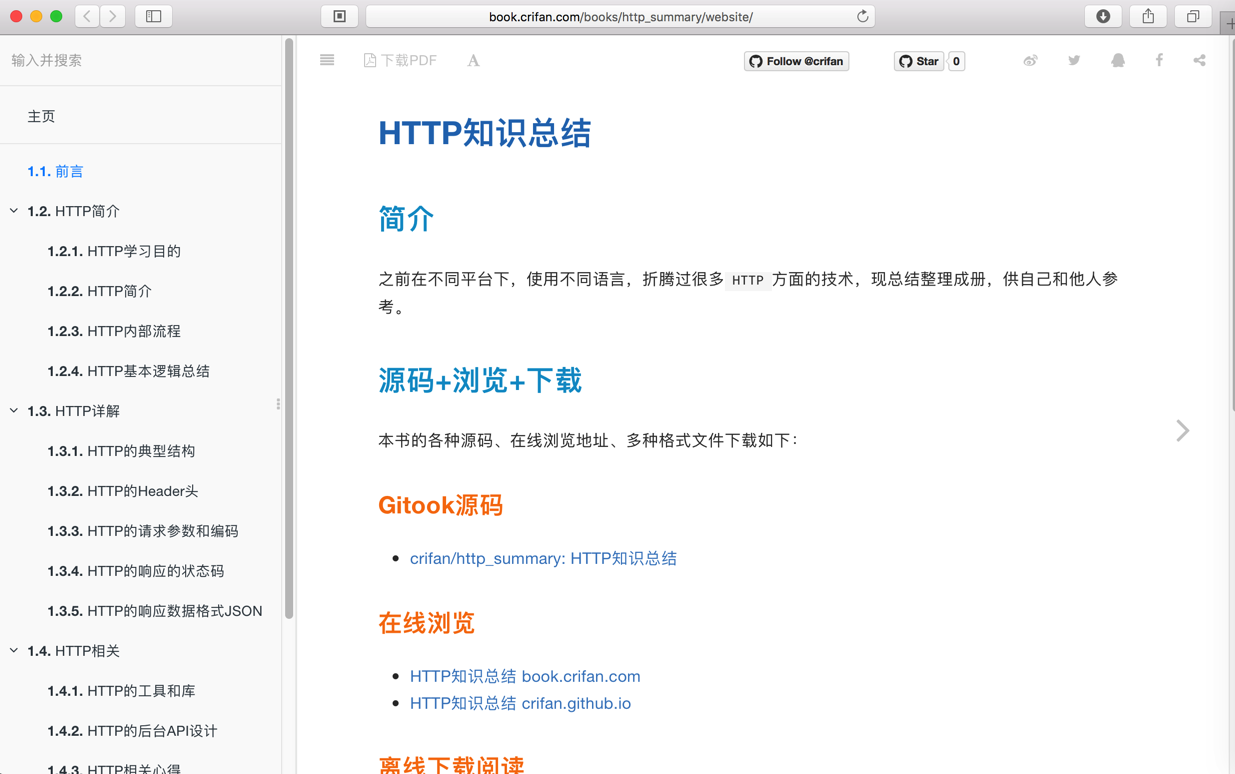Click the sidebar scrollbar thumb
1235x774 pixels.
coord(289,328)
